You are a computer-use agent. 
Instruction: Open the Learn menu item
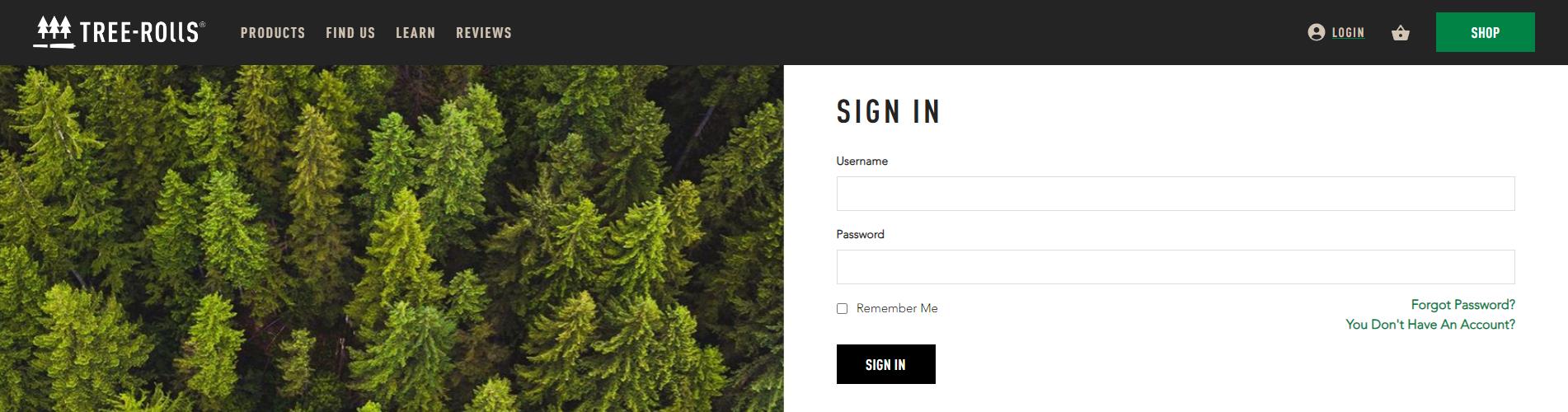(x=415, y=33)
